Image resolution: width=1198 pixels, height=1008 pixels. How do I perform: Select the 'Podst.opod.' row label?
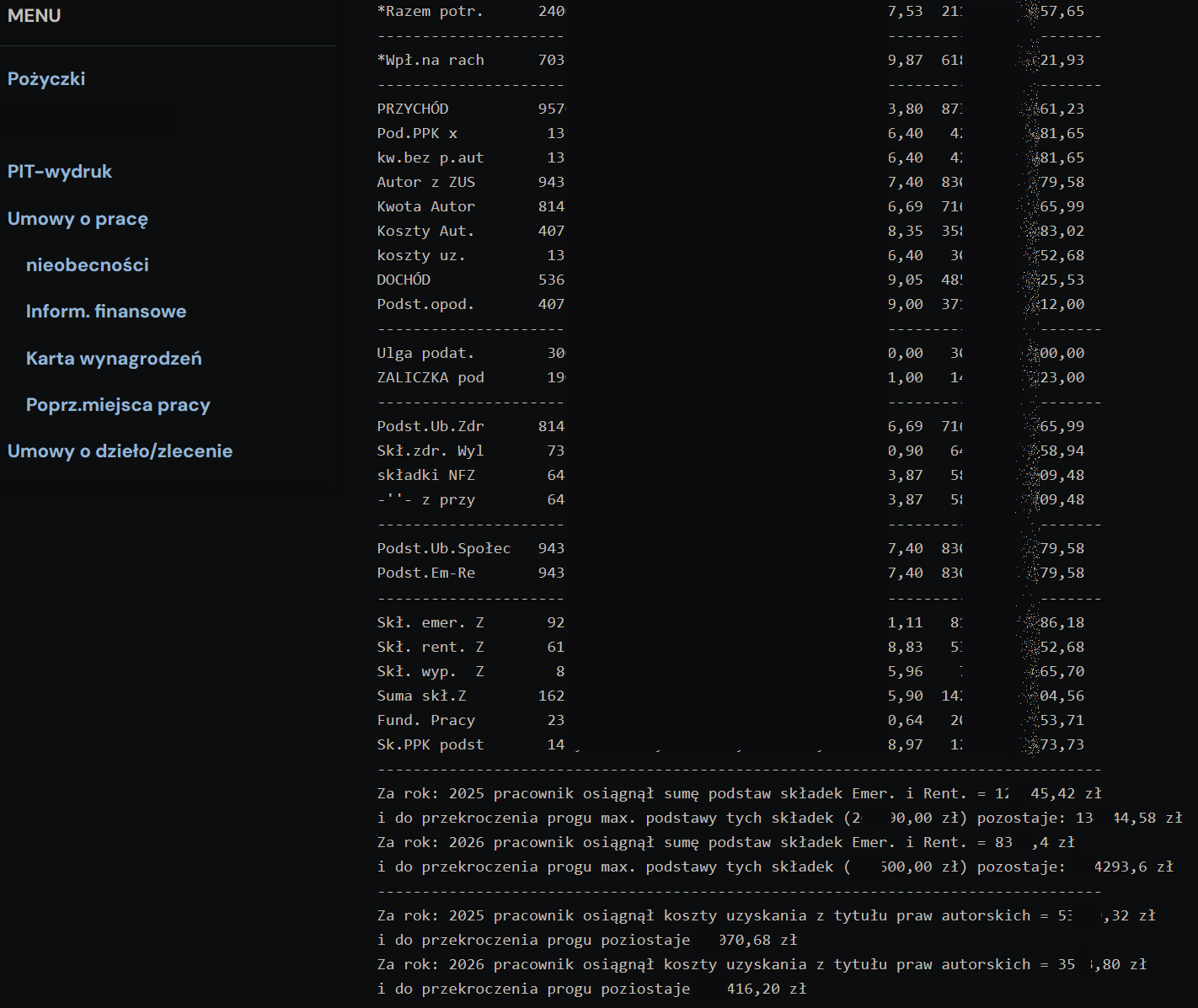[x=426, y=304]
